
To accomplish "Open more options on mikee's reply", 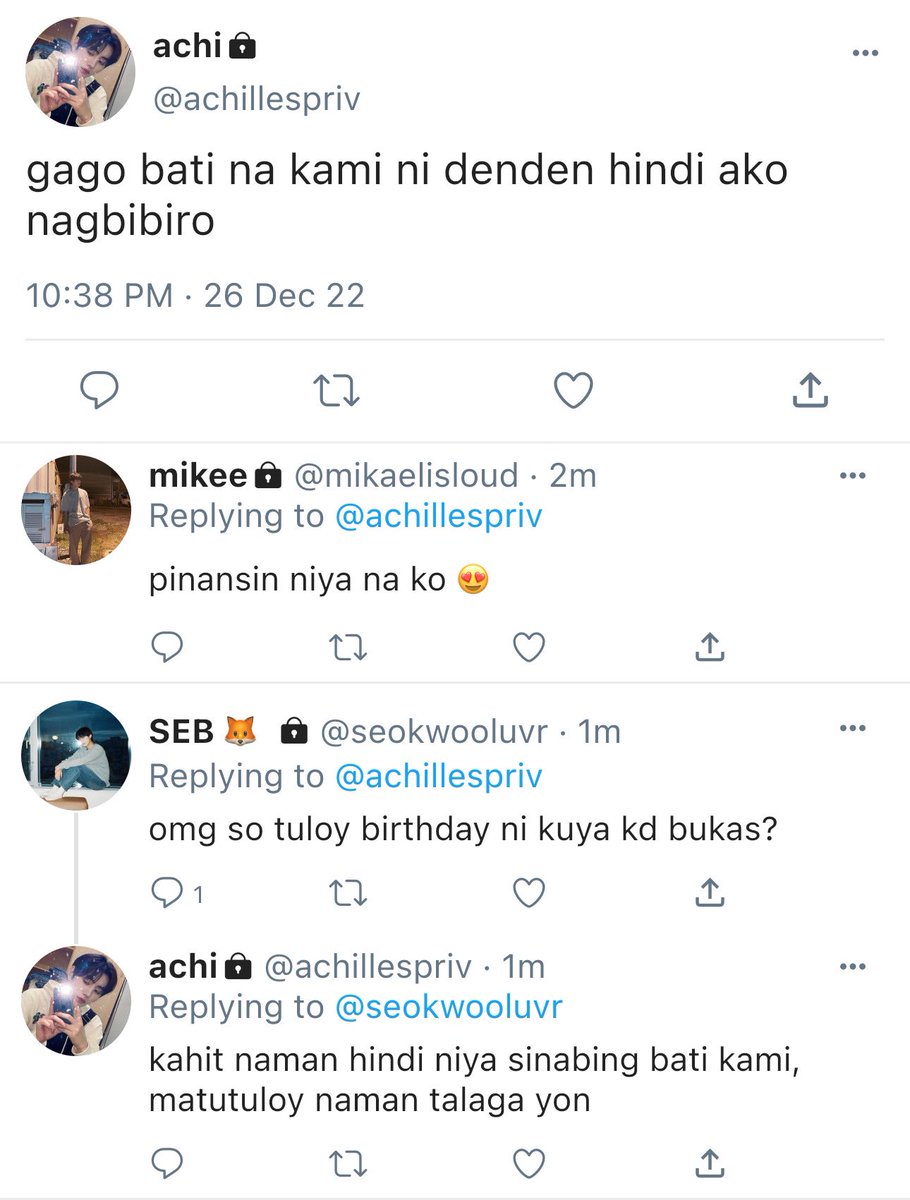I will coord(852,474).
